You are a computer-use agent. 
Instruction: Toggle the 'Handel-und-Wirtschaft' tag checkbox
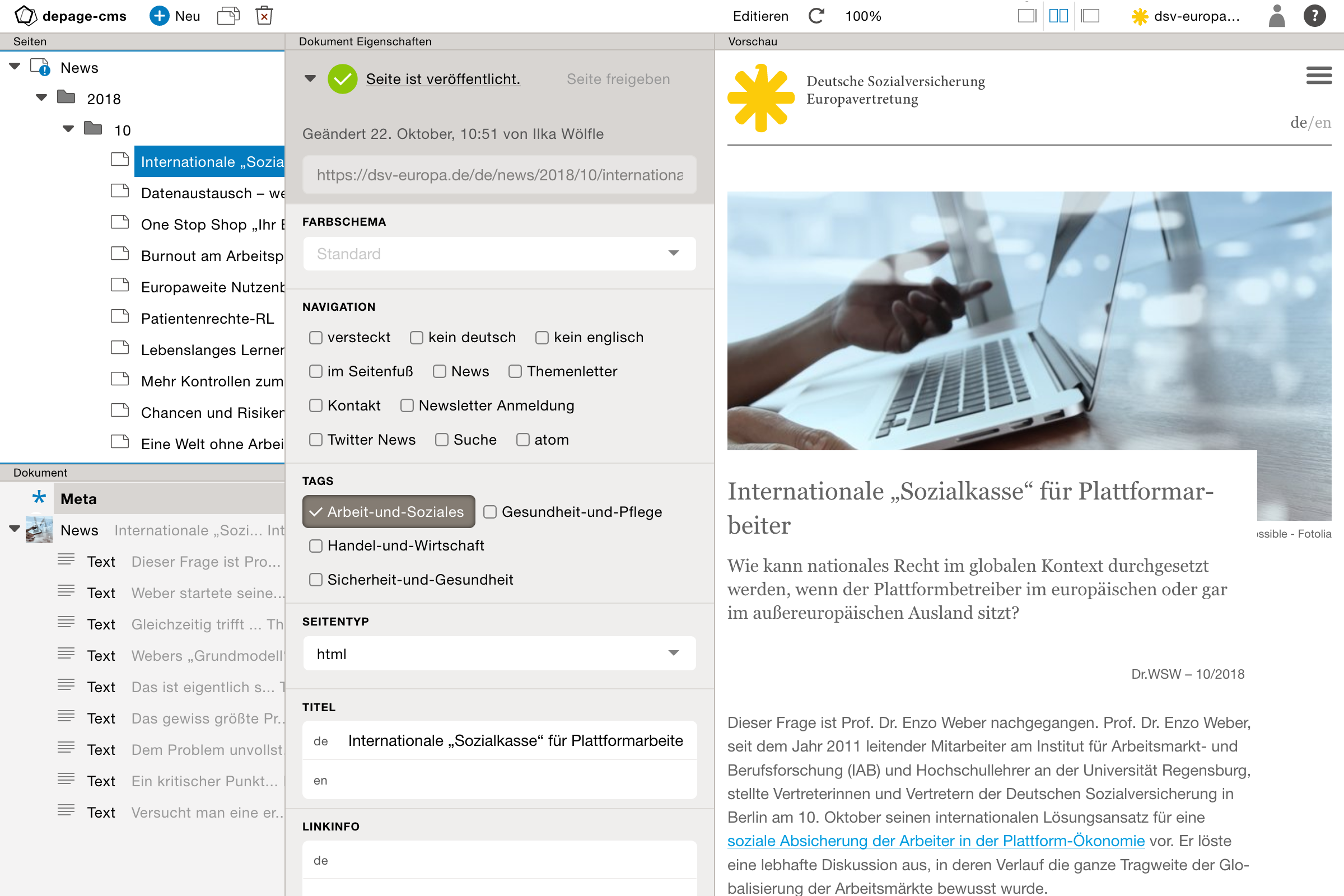coord(315,545)
